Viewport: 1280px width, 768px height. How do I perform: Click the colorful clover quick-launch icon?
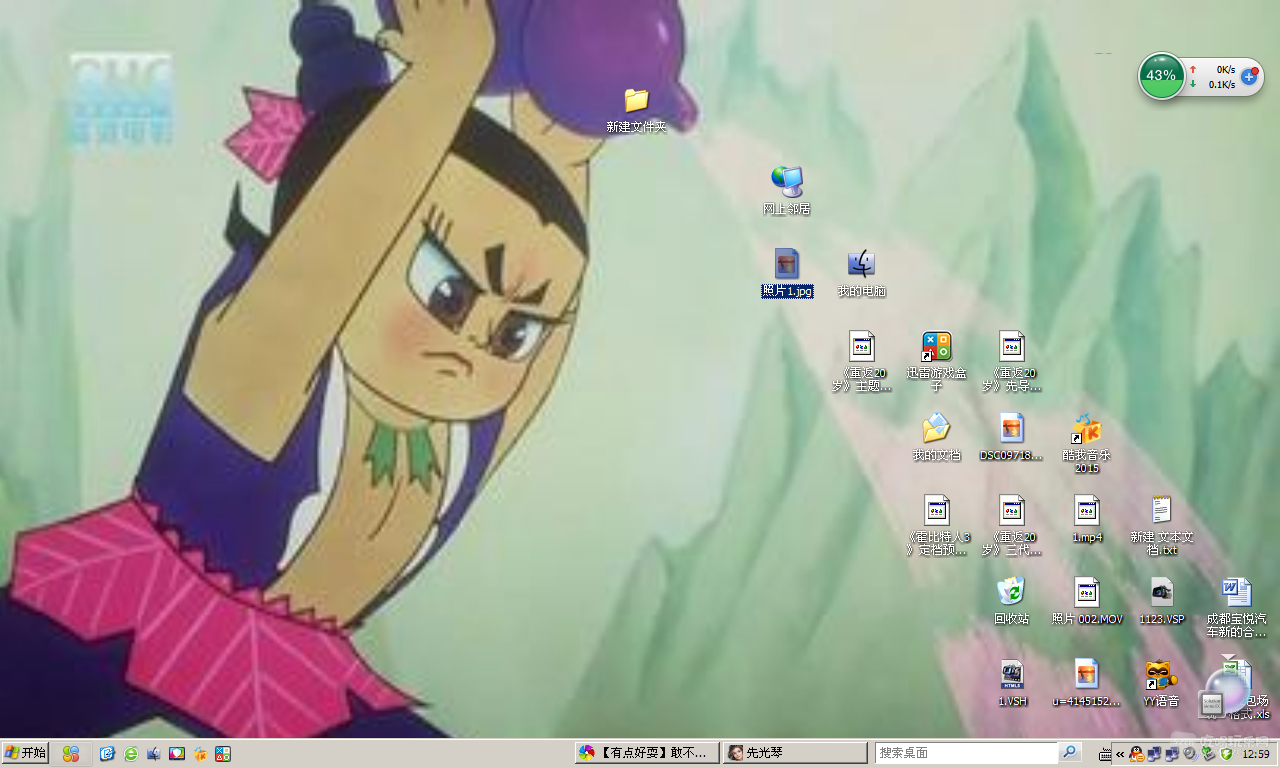click(71, 754)
